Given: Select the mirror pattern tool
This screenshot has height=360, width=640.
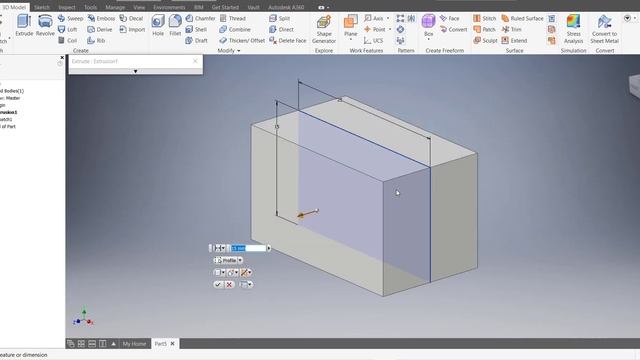Looking at the screenshot, I should 411,18.
